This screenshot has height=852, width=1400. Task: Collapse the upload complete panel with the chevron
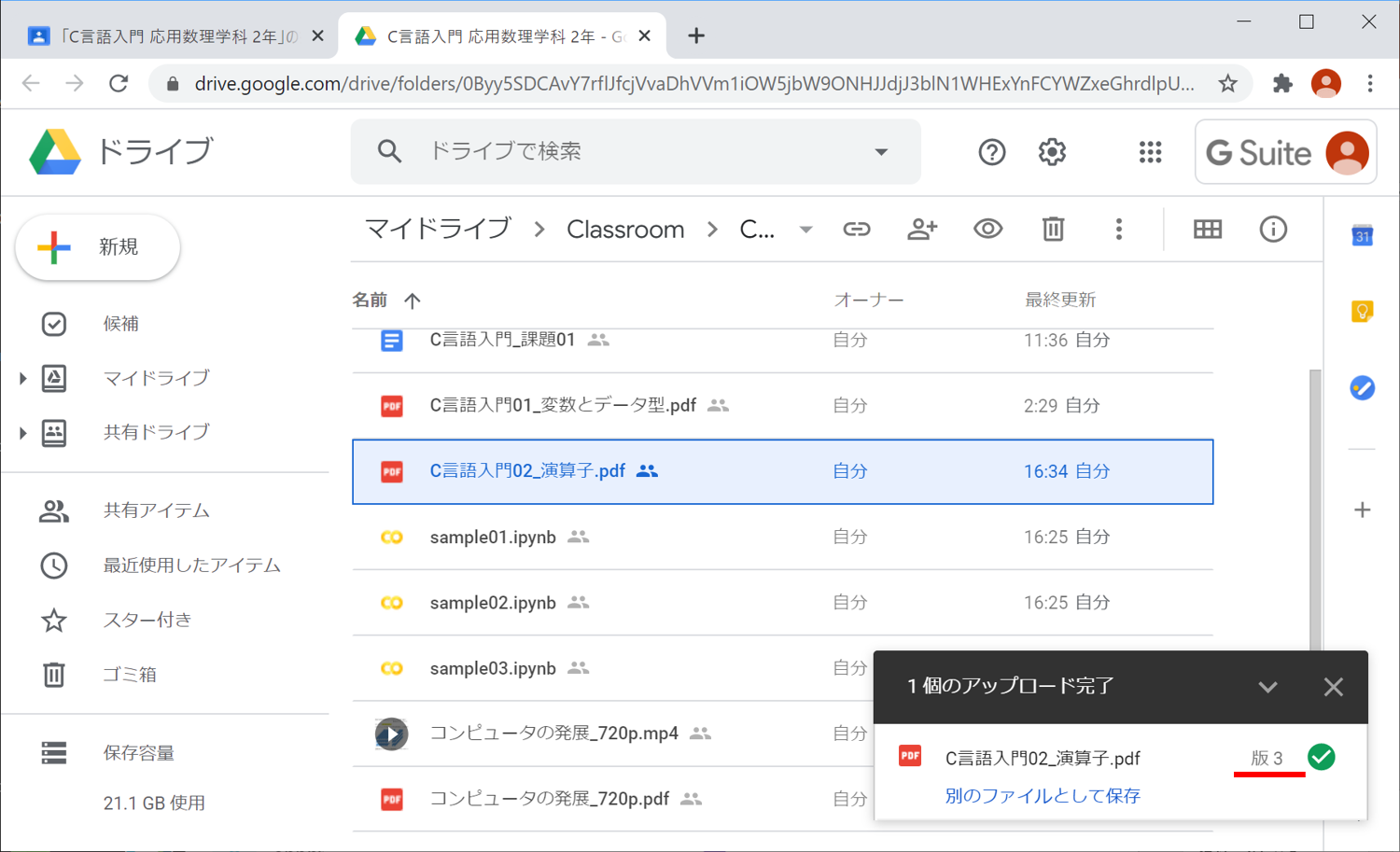click(1267, 687)
